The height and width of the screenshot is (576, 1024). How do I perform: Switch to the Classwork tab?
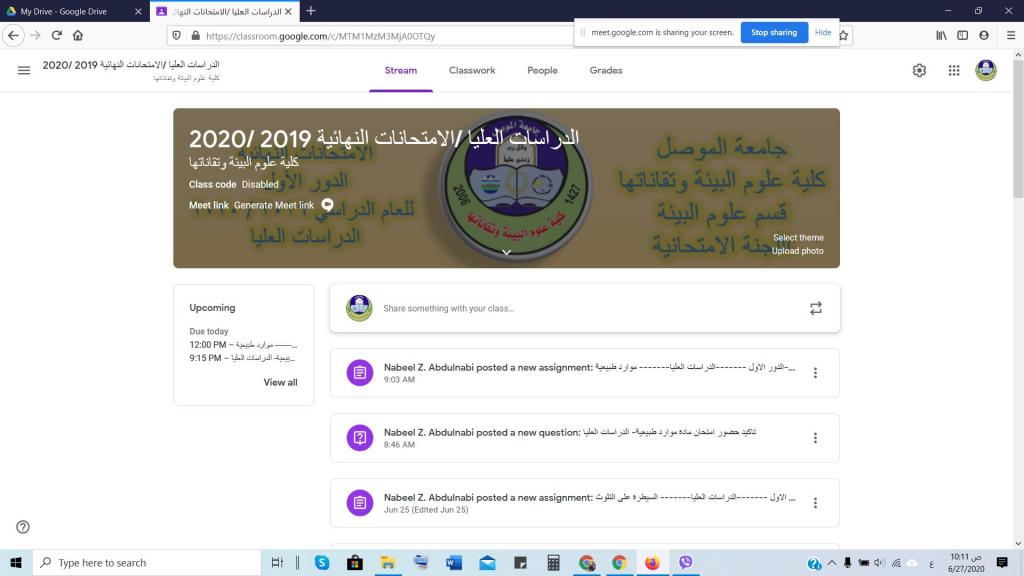[x=472, y=70]
